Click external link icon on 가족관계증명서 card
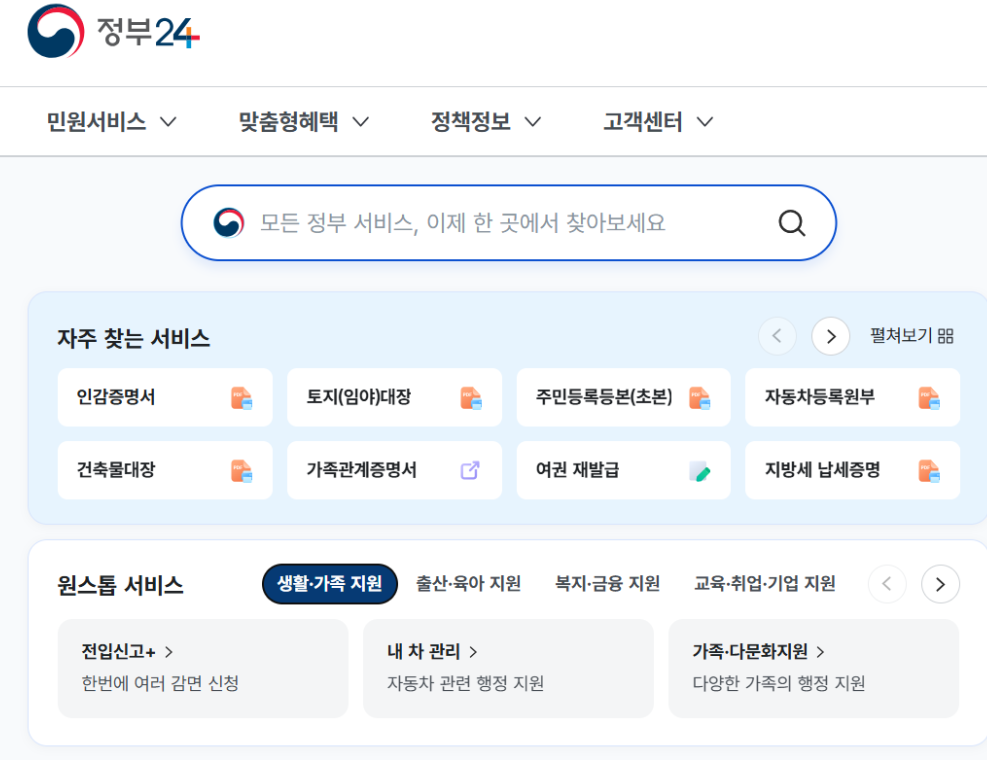This screenshot has height=765, width=987. pyautogui.click(x=470, y=470)
